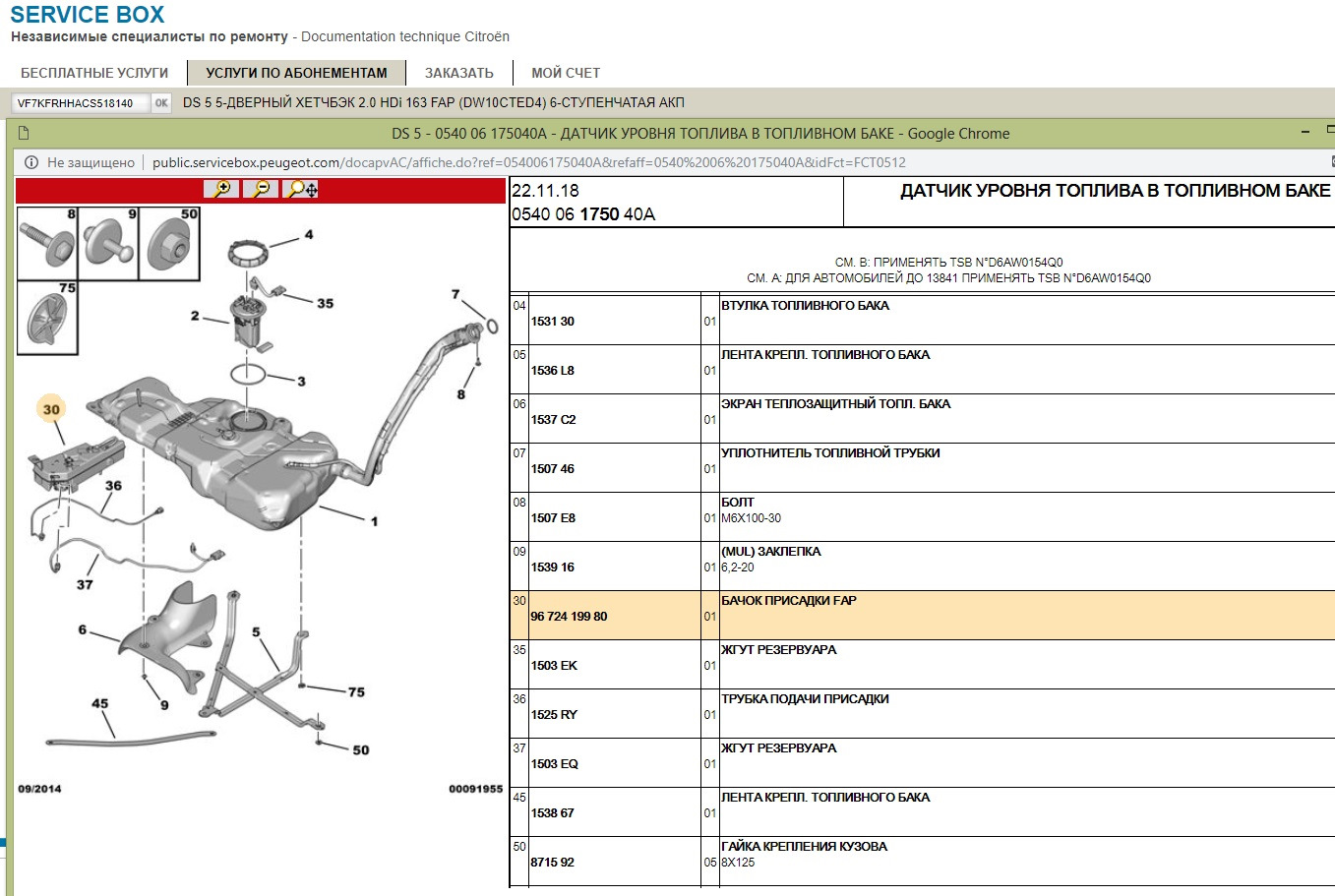Click ВТУЛКА ТОПЛИВНОГО БАКА description
The image size is (1335, 896).
pyautogui.click(x=805, y=306)
